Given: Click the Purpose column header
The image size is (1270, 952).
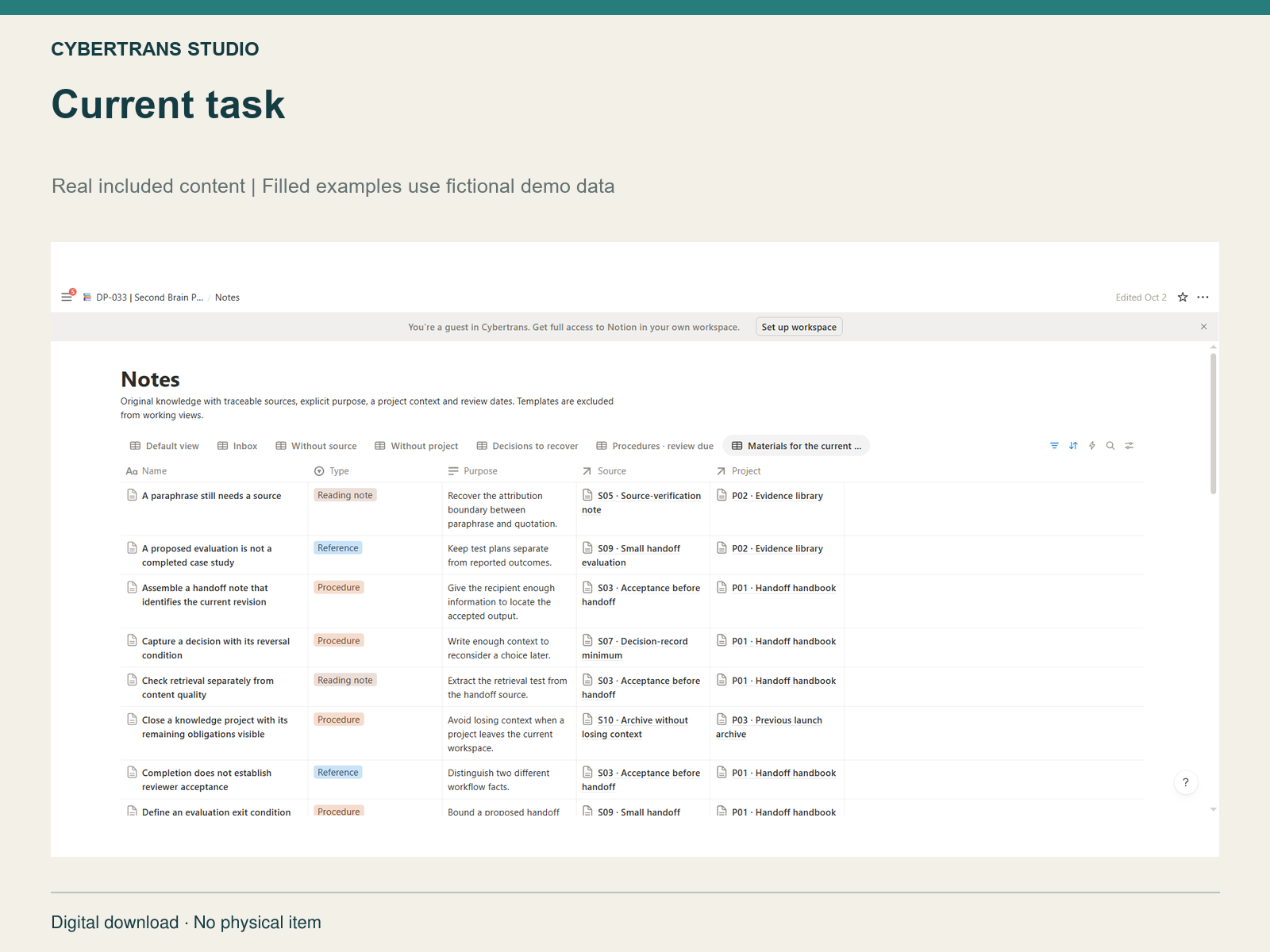Looking at the screenshot, I should (473, 471).
